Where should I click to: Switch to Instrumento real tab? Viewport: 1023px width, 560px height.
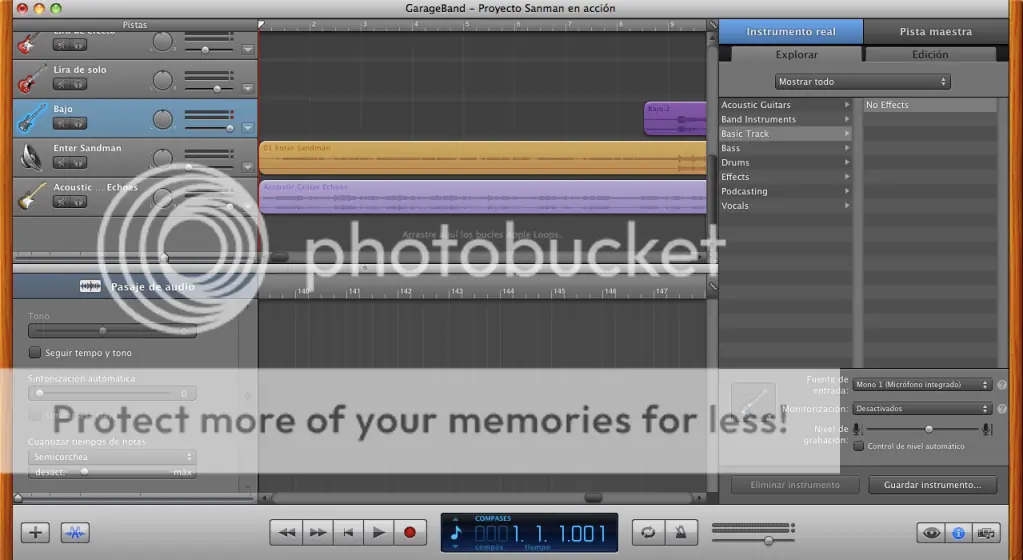tap(791, 31)
